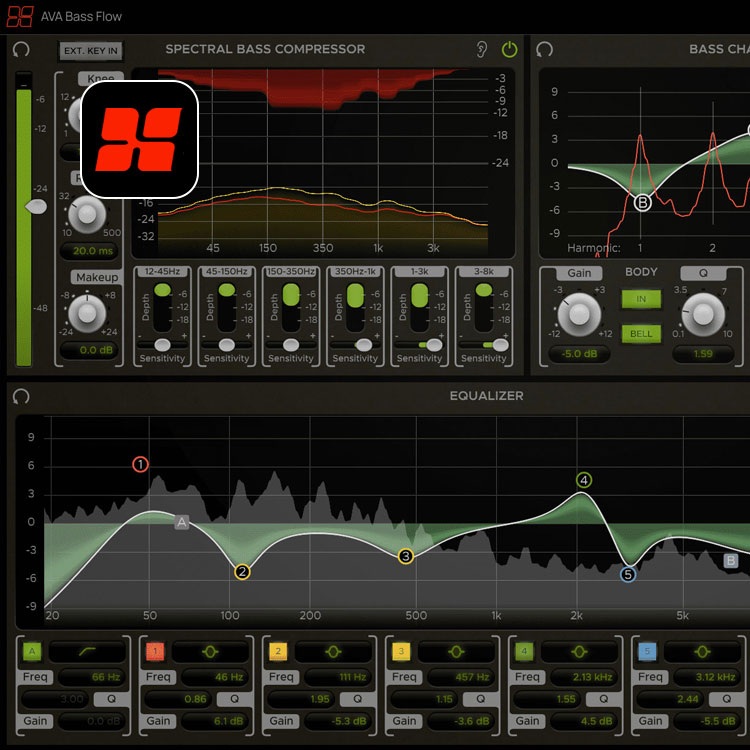
Task: Disable the red band 1 enable button
Action: coord(155,652)
